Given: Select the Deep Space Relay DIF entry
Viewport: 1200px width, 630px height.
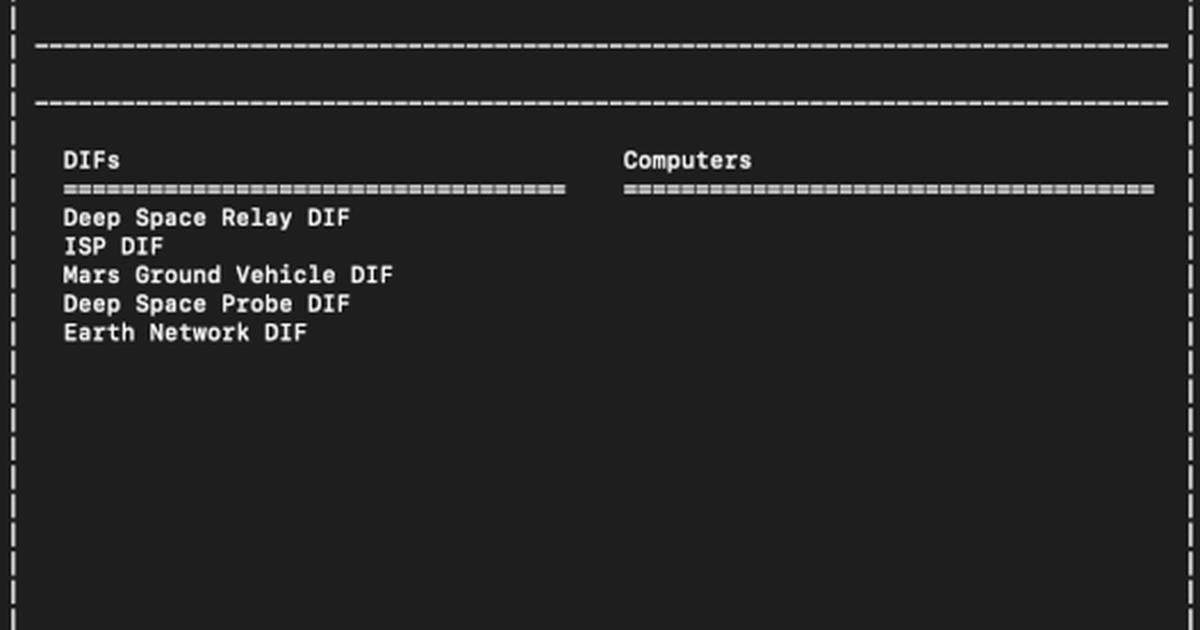Looking at the screenshot, I should click(x=206, y=218).
